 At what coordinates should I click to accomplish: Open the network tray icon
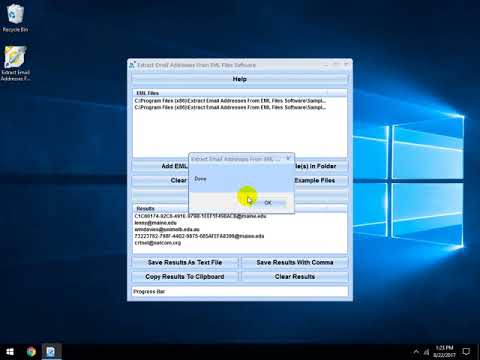(x=426, y=352)
